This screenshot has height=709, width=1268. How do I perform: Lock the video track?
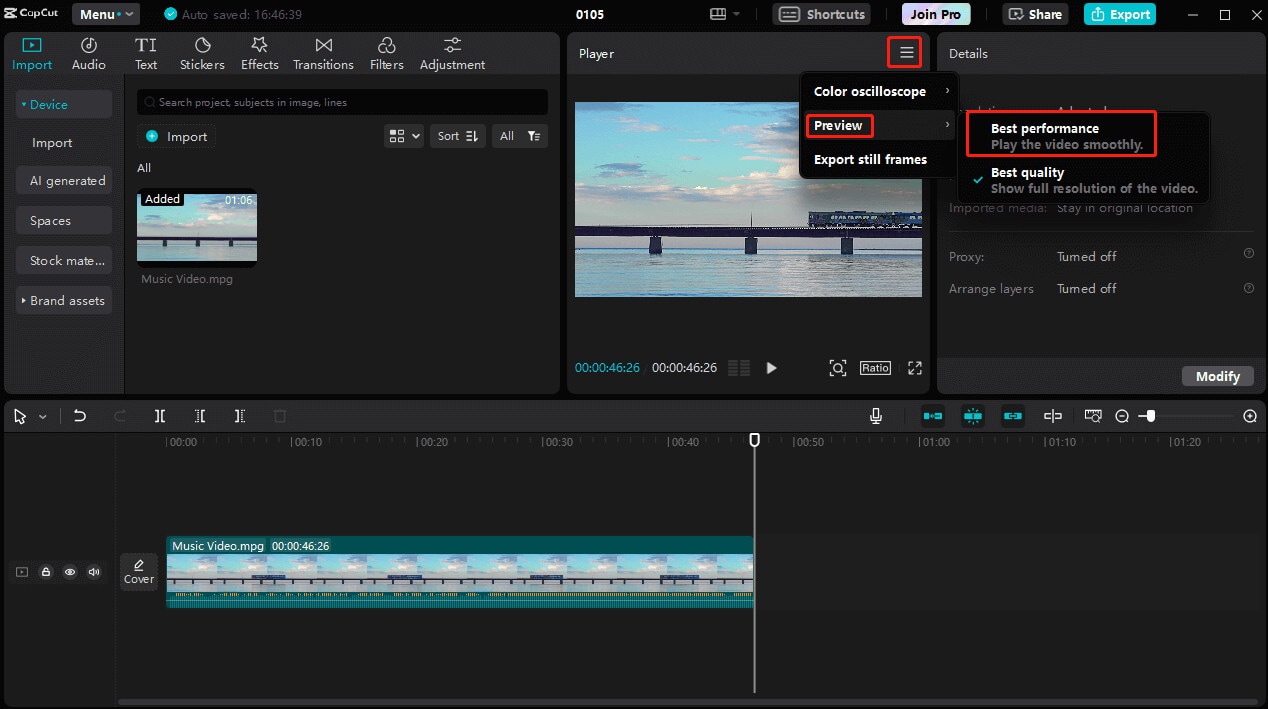tap(46, 572)
